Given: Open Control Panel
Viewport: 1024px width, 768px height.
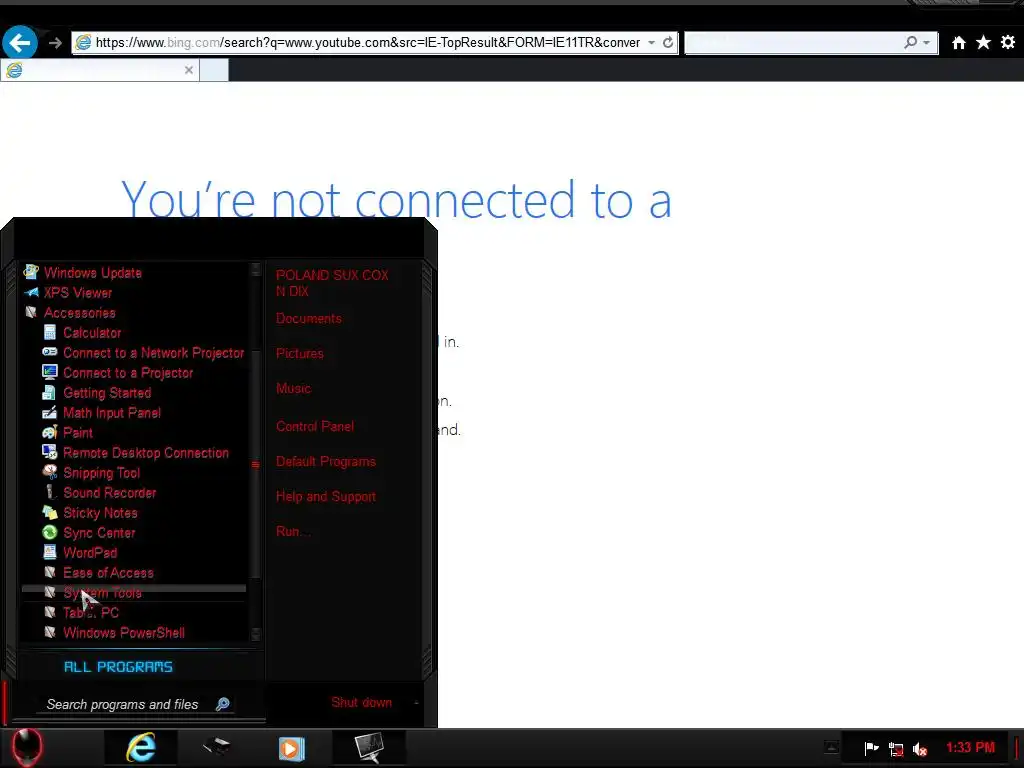Looking at the screenshot, I should click(315, 426).
